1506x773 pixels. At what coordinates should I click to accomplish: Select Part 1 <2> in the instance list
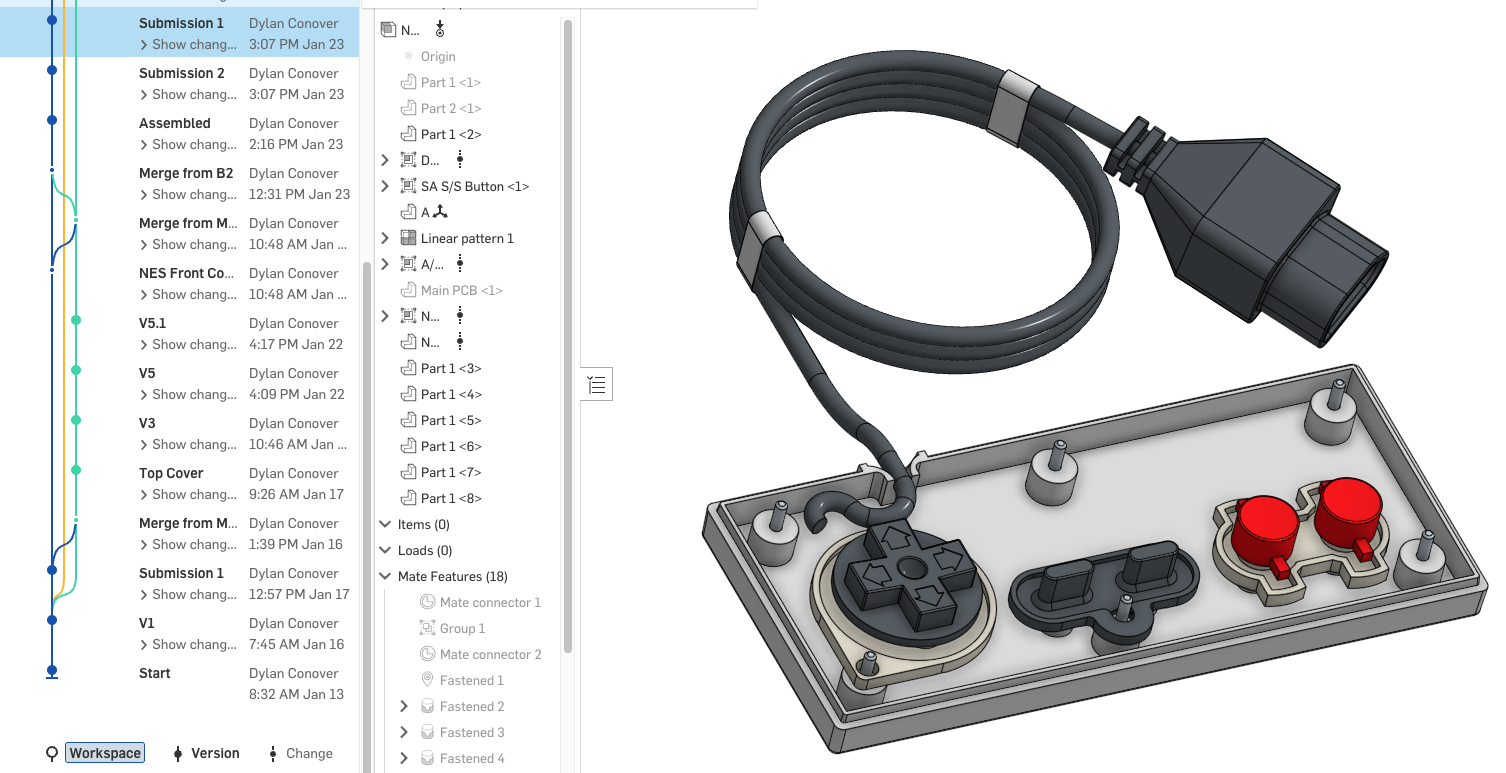pos(451,134)
